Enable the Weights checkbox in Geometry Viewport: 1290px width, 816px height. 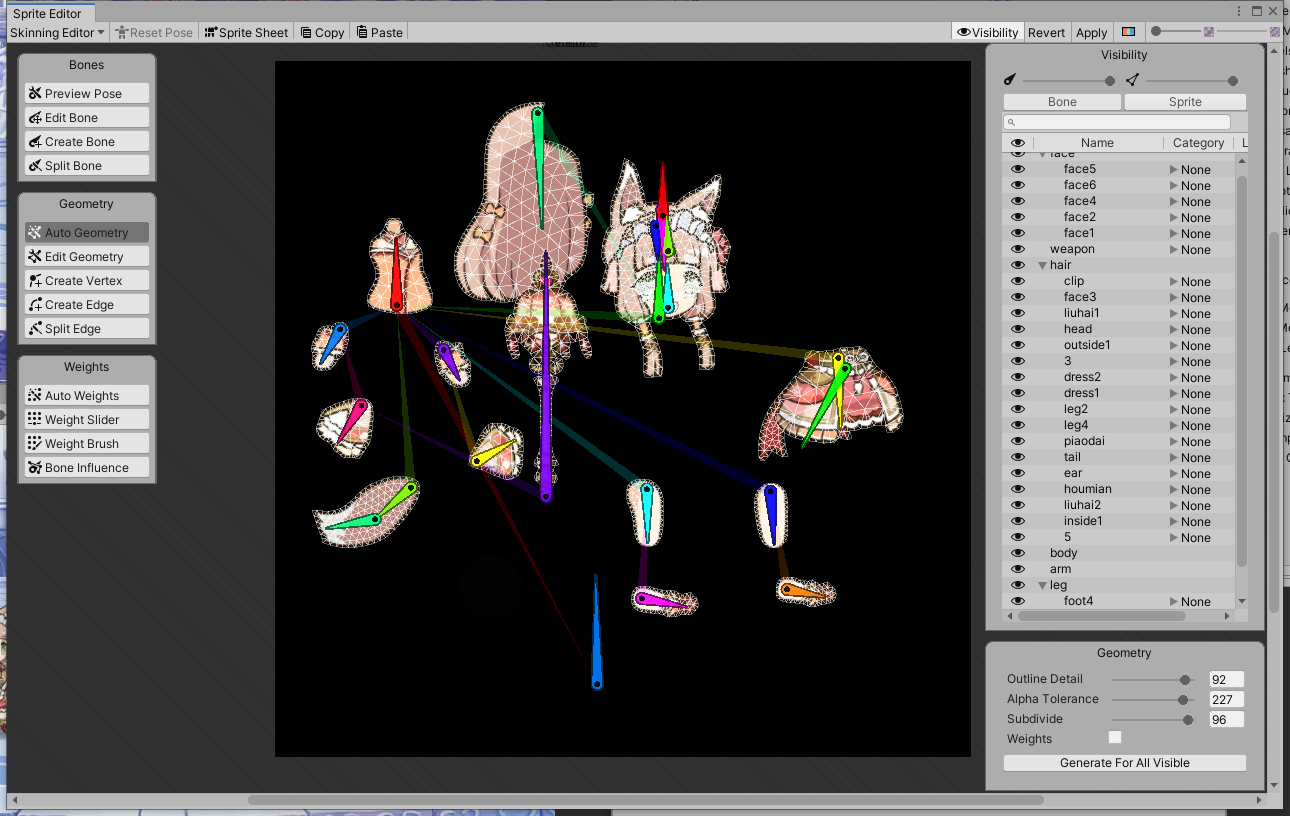pyautogui.click(x=1115, y=738)
